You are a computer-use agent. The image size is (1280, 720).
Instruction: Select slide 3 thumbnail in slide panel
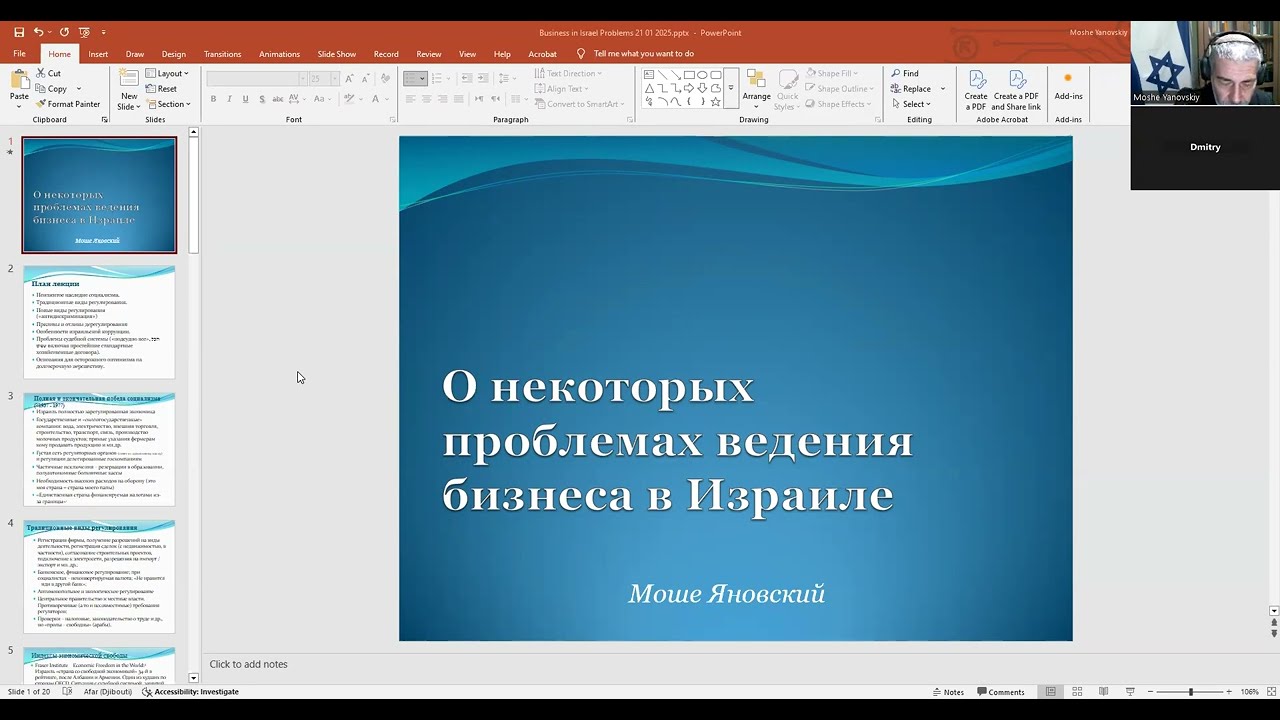pyautogui.click(x=99, y=449)
